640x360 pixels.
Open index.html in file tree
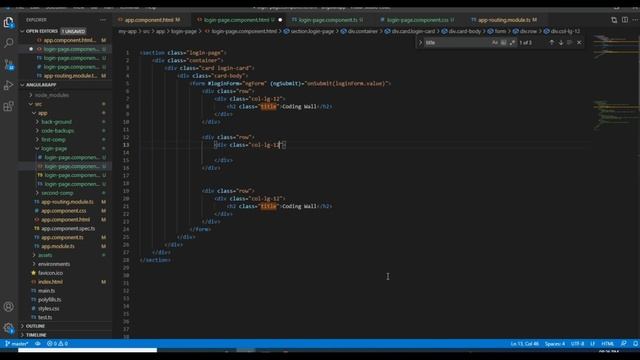(x=51, y=282)
